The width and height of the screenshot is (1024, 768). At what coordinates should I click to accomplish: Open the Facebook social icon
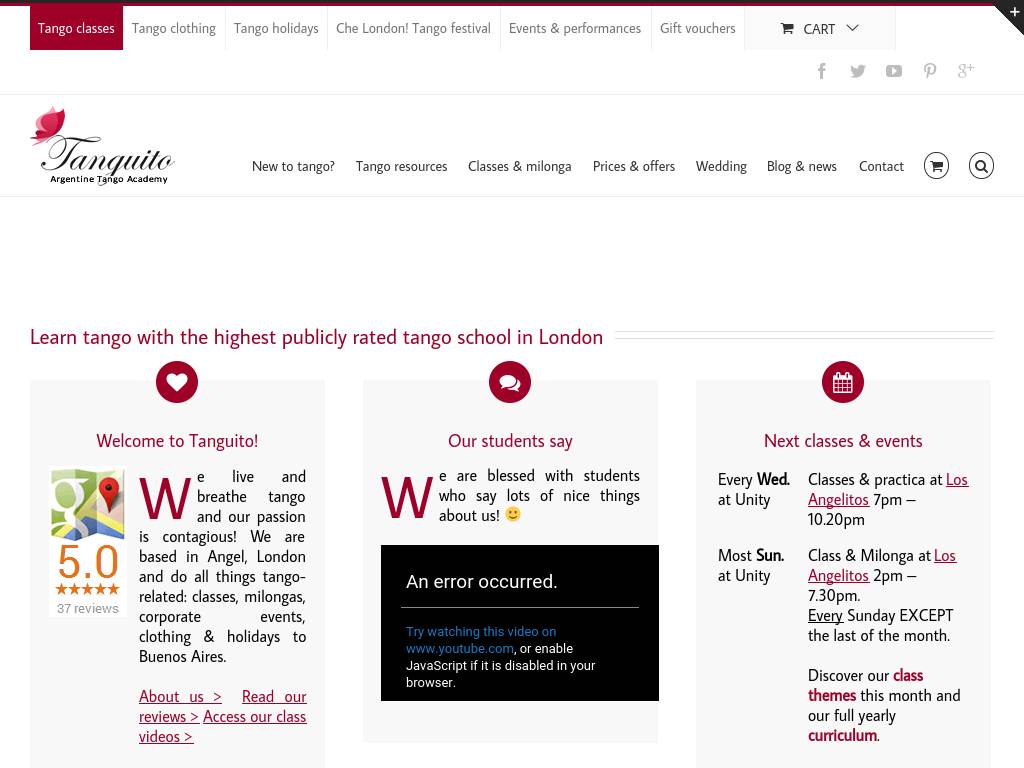822,71
